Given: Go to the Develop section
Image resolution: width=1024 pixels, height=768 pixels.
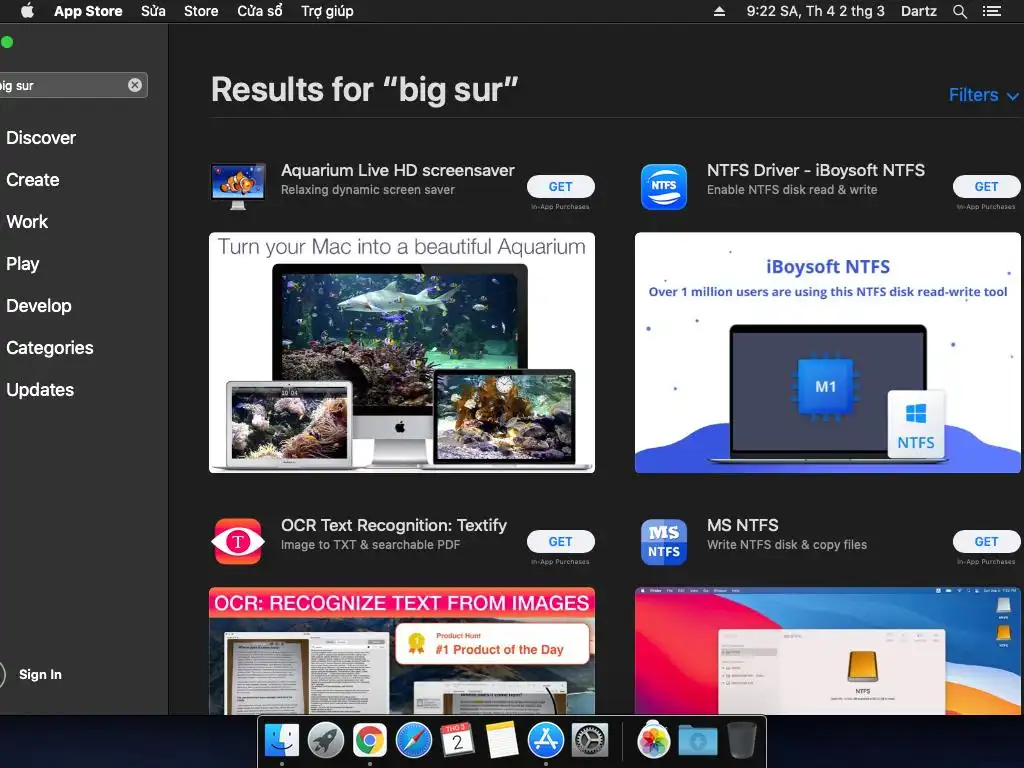Looking at the screenshot, I should 39,306.
